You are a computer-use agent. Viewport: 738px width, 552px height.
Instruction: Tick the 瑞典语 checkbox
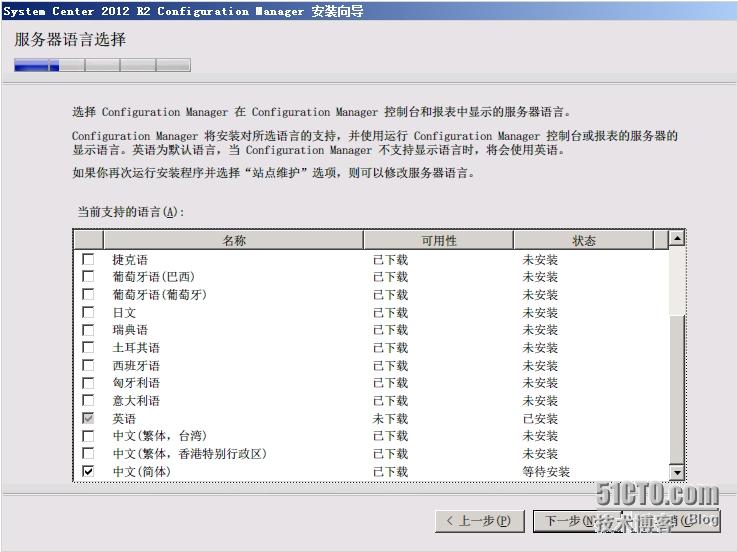[88, 330]
